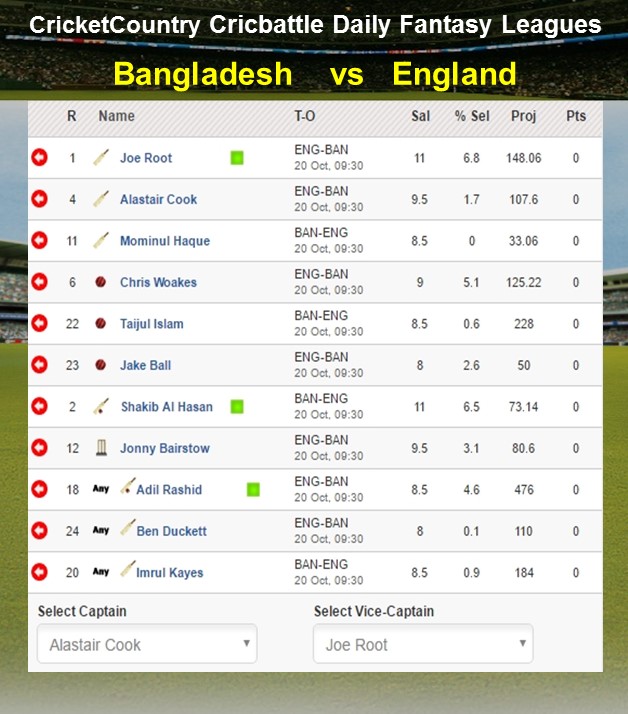Remove Imrul Kayes with red arrow icon
This screenshot has height=714, width=628.
(40, 572)
